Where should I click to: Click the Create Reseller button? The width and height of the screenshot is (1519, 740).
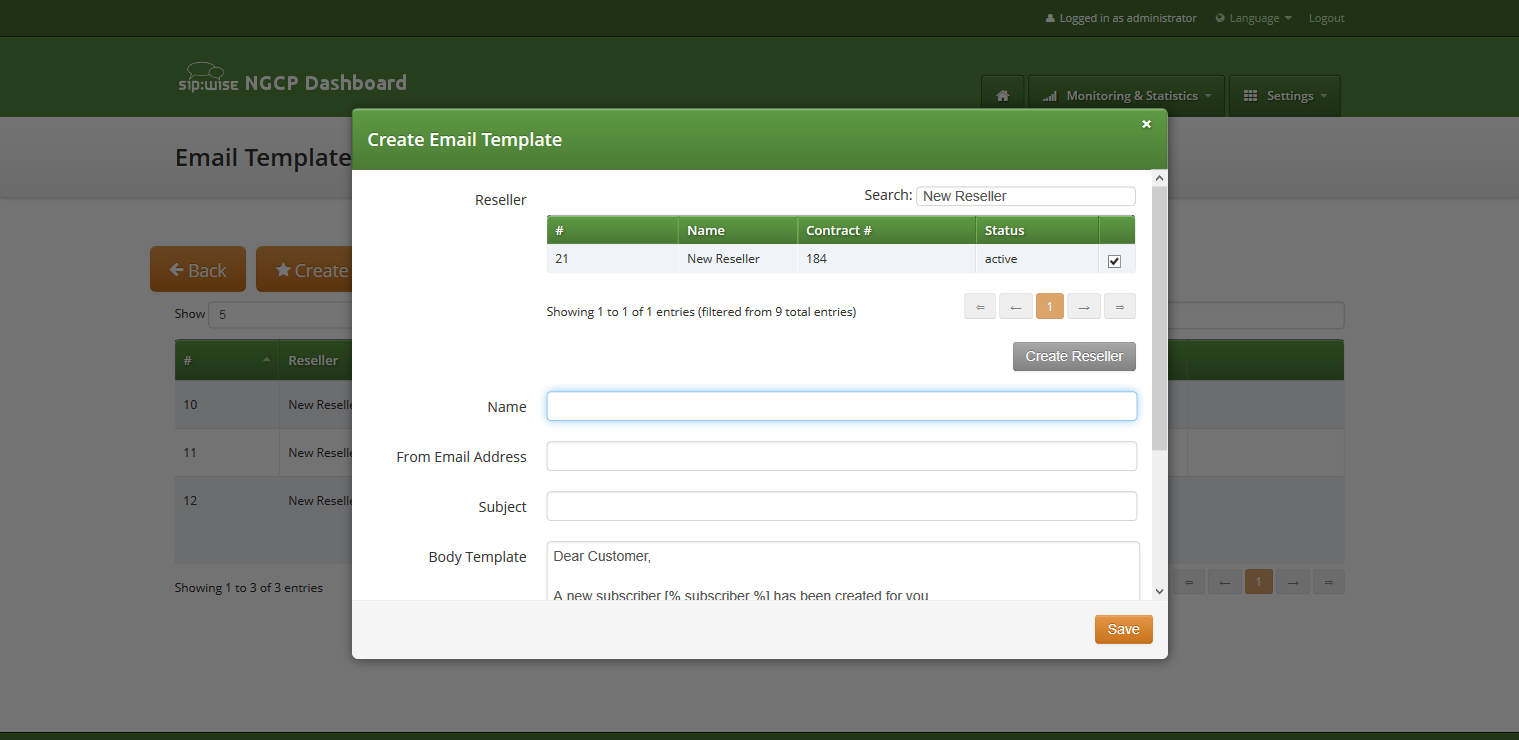(1074, 356)
